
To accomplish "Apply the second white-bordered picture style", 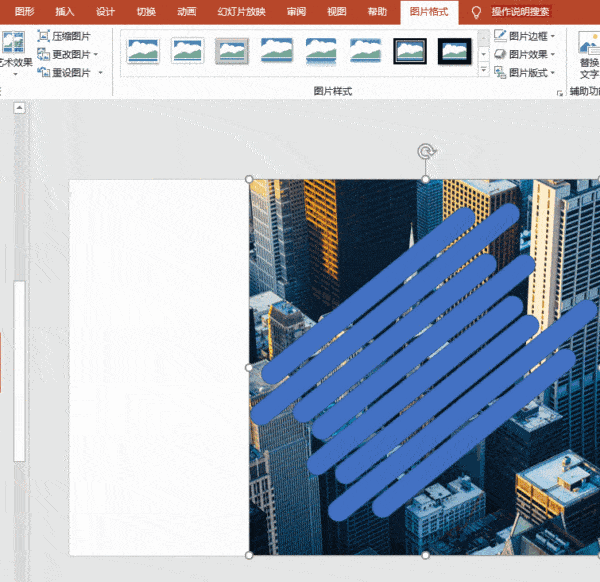I will point(187,51).
